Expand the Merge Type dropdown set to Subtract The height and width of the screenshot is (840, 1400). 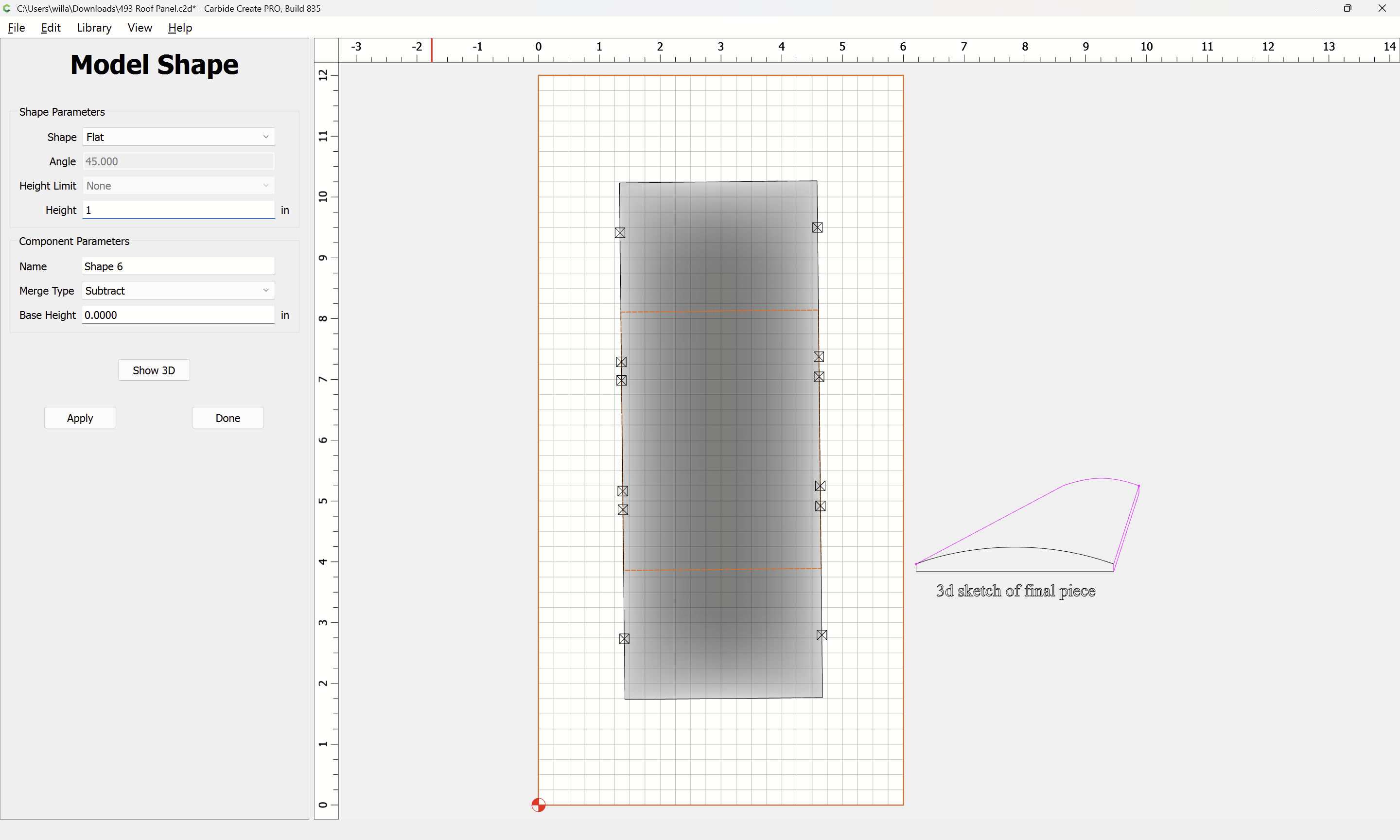pos(178,290)
